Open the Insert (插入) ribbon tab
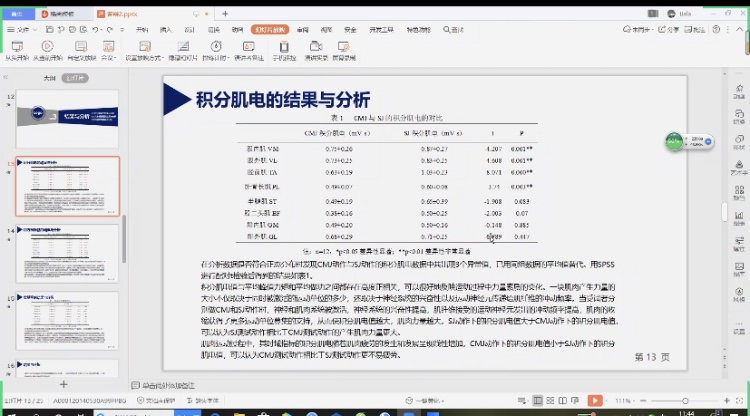This screenshot has height=416, width=750. (165, 30)
